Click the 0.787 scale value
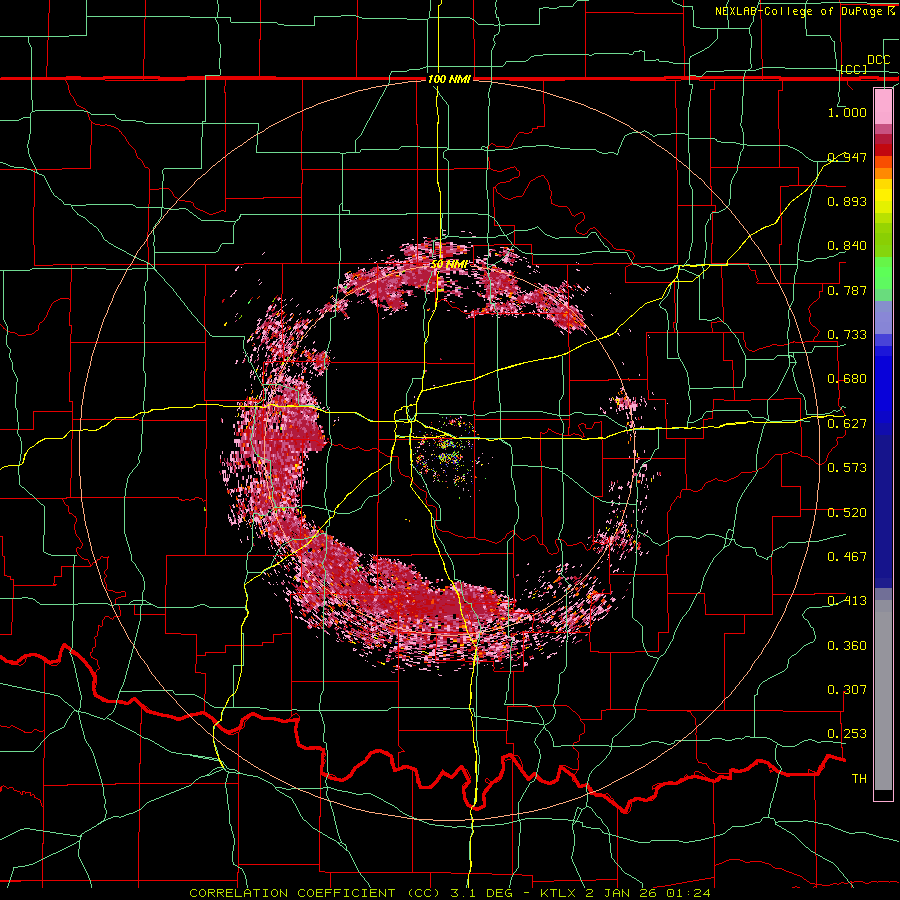This screenshot has width=900, height=900. [847, 290]
